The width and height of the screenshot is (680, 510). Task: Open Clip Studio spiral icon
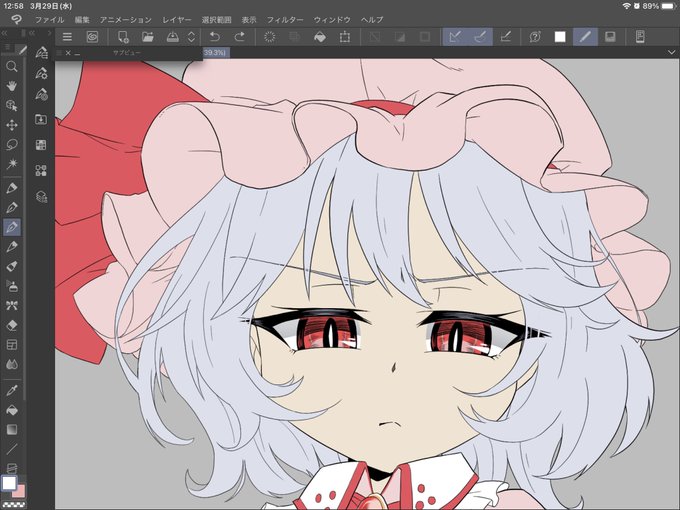tap(92, 37)
